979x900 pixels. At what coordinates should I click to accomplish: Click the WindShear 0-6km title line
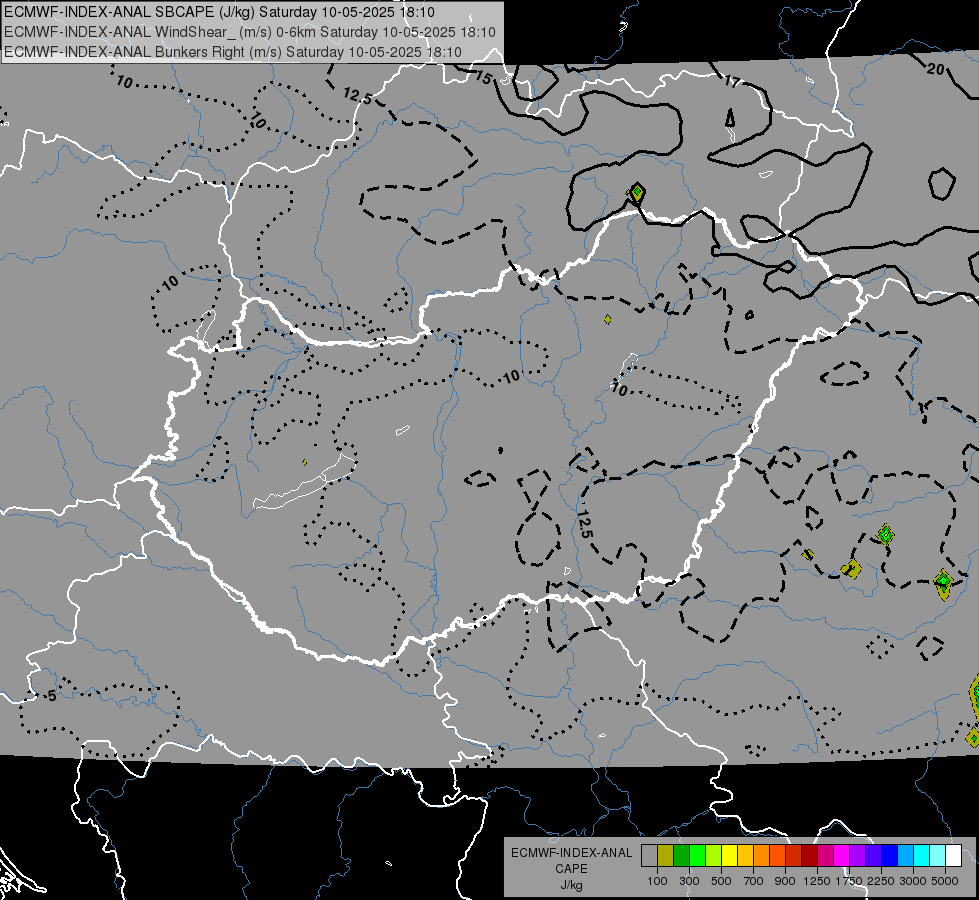point(250,32)
